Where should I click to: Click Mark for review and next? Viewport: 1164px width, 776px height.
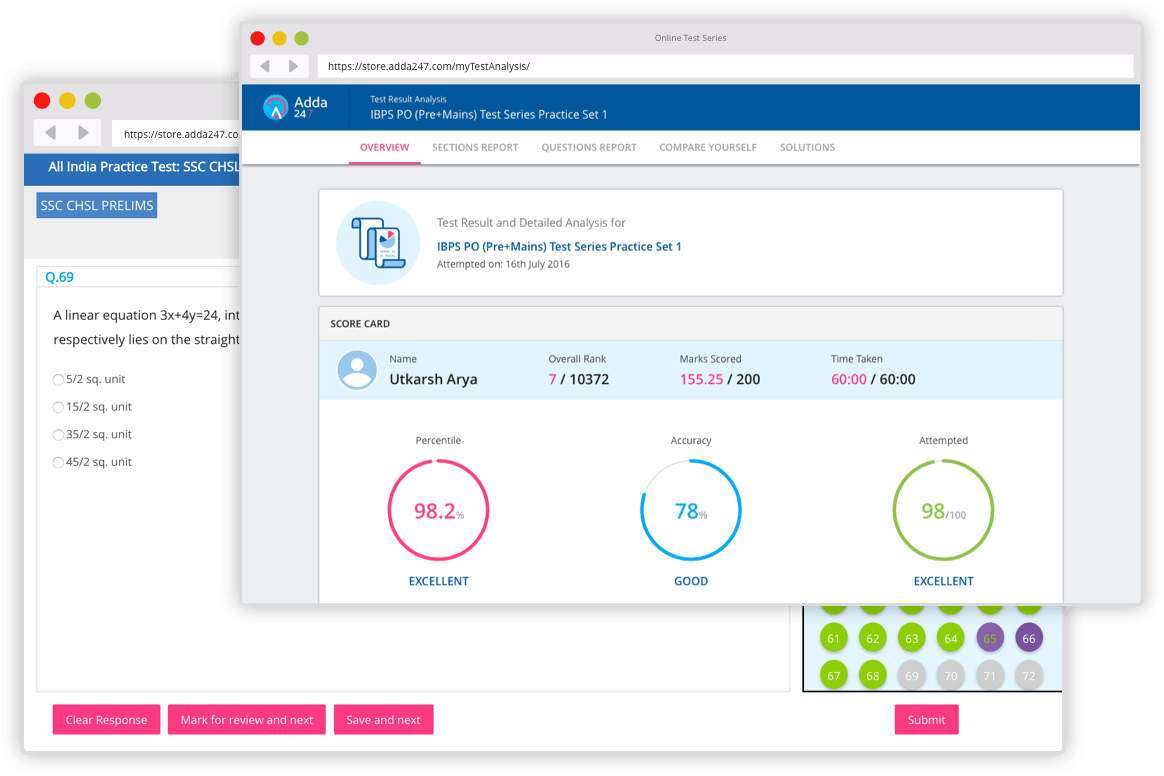pyautogui.click(x=246, y=720)
